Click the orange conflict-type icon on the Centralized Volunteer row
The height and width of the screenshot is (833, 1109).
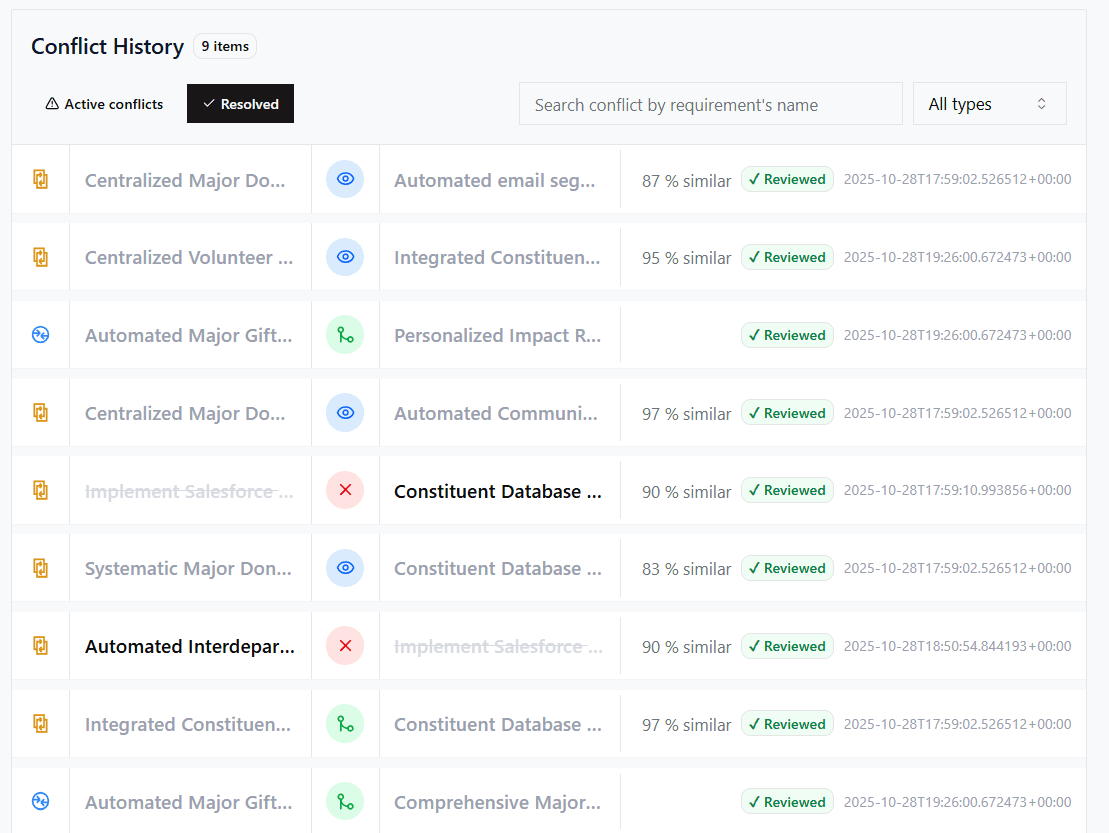pyautogui.click(x=40, y=257)
